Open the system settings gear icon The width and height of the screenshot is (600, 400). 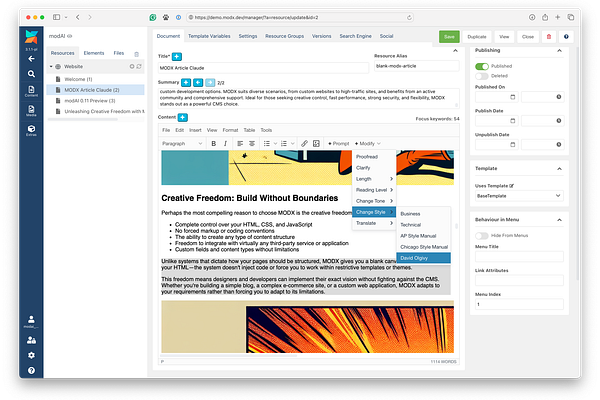click(x=31, y=355)
